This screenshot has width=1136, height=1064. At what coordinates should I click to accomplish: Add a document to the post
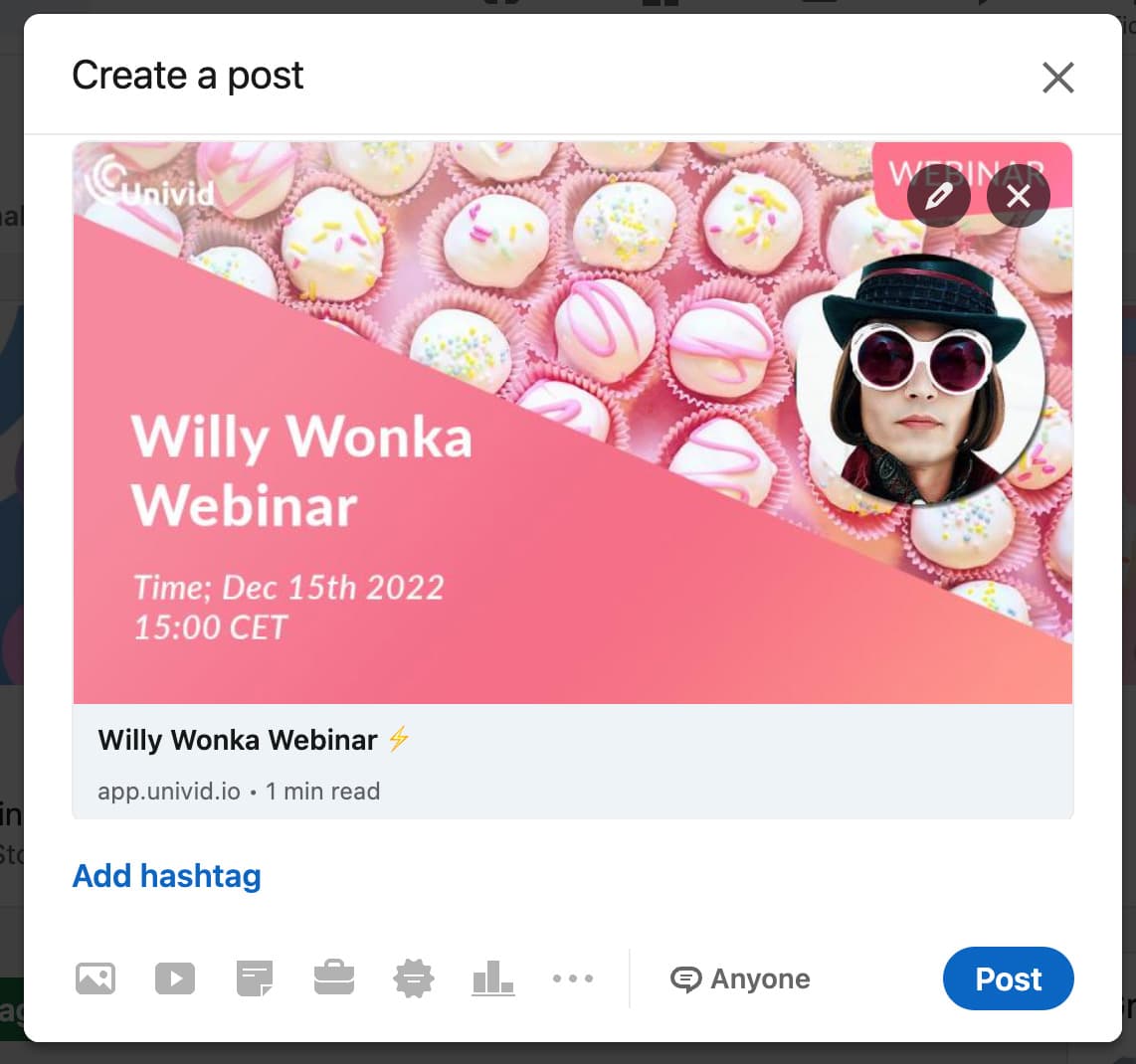(x=255, y=978)
